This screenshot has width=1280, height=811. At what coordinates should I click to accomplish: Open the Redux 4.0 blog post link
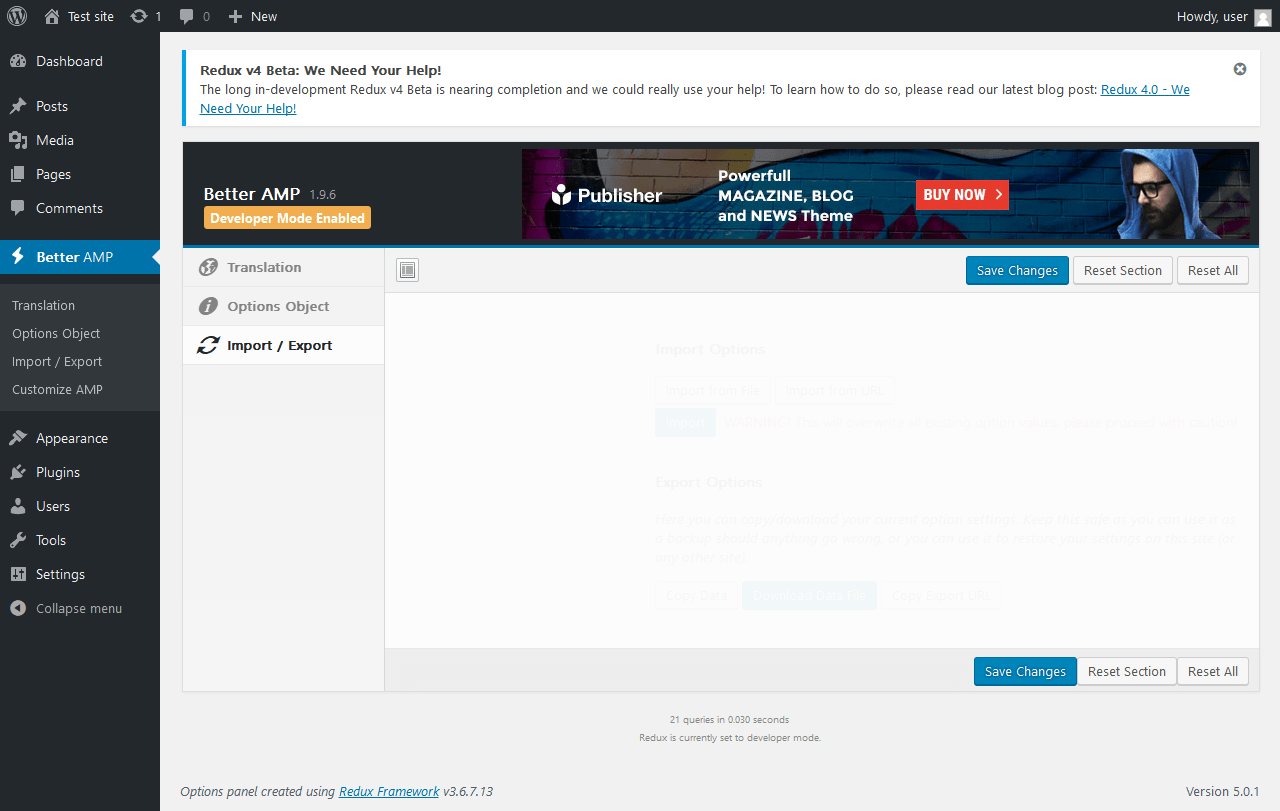tap(1145, 89)
